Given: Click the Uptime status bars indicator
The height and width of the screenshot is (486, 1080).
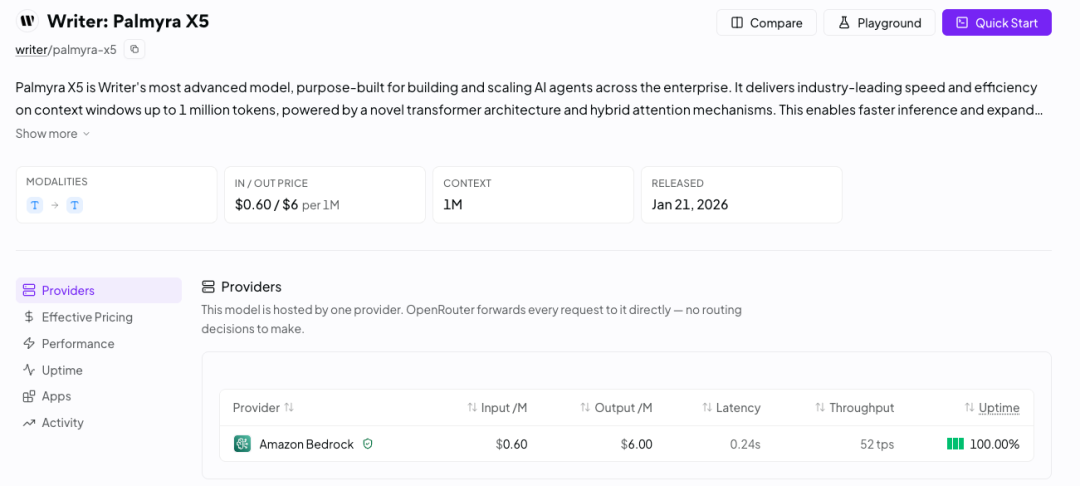Looking at the screenshot, I should point(955,444).
